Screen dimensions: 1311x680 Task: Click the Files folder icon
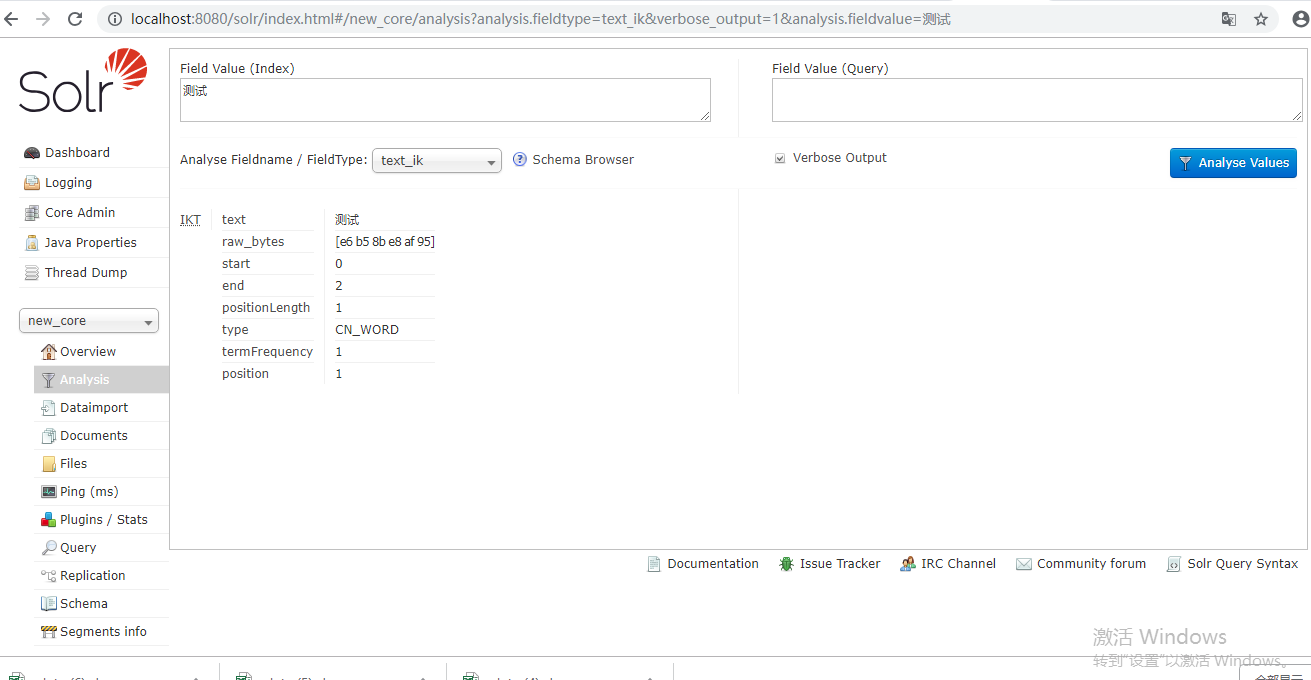click(x=48, y=464)
